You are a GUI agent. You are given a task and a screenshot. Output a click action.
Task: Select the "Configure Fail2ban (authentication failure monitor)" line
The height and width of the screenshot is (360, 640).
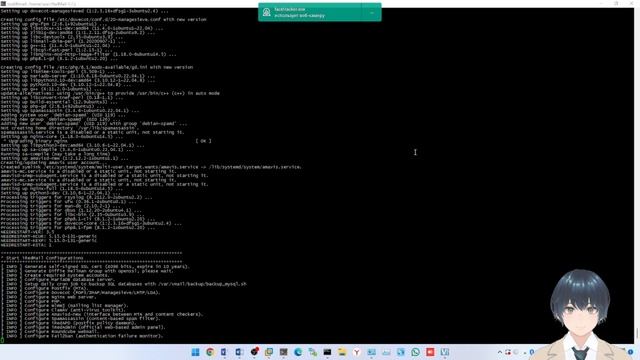(82, 336)
